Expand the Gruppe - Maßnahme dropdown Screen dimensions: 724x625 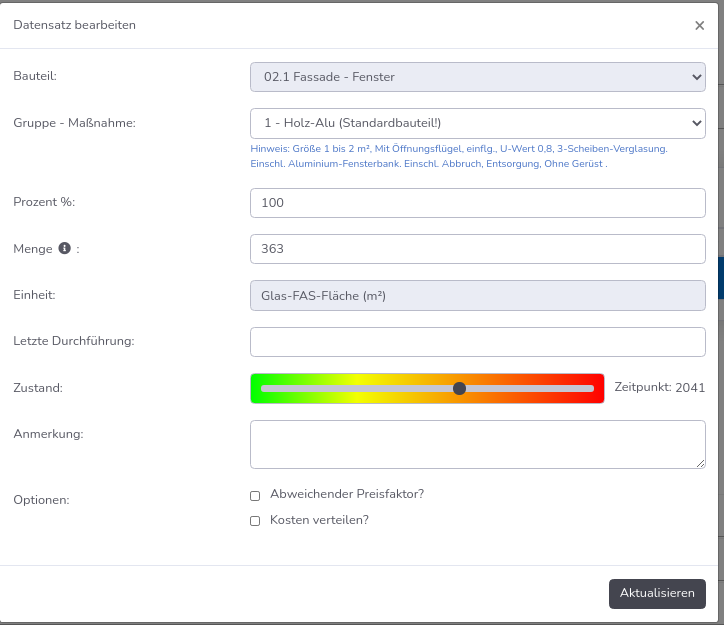click(477, 123)
